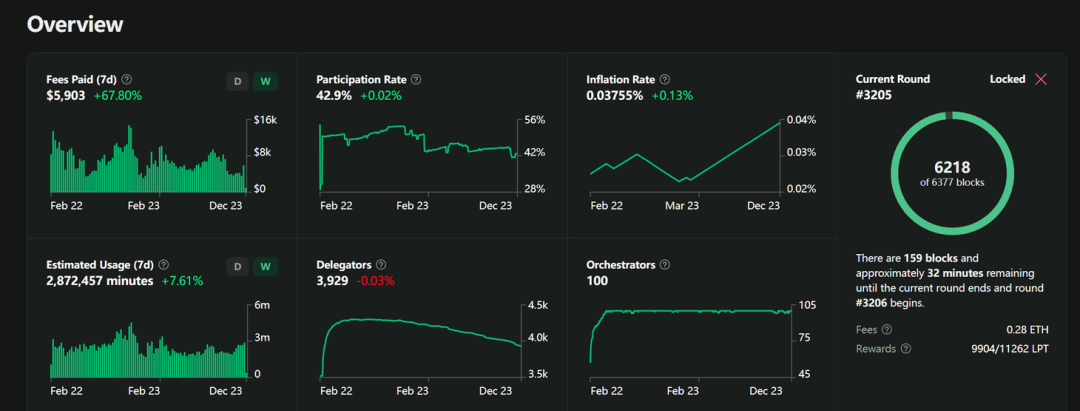Click the Delegators line chart
Image resolution: width=1080 pixels, height=411 pixels.
(x=417, y=340)
